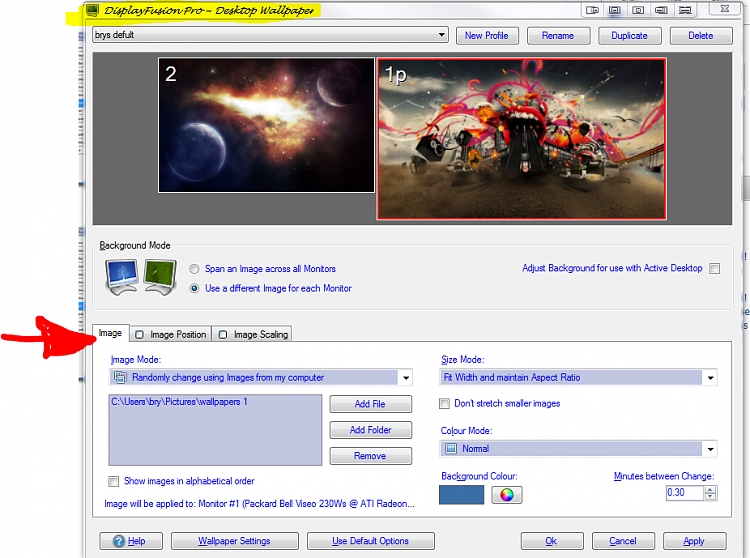750x558 pixels.
Task: Click the Apply button
Action: click(x=694, y=541)
